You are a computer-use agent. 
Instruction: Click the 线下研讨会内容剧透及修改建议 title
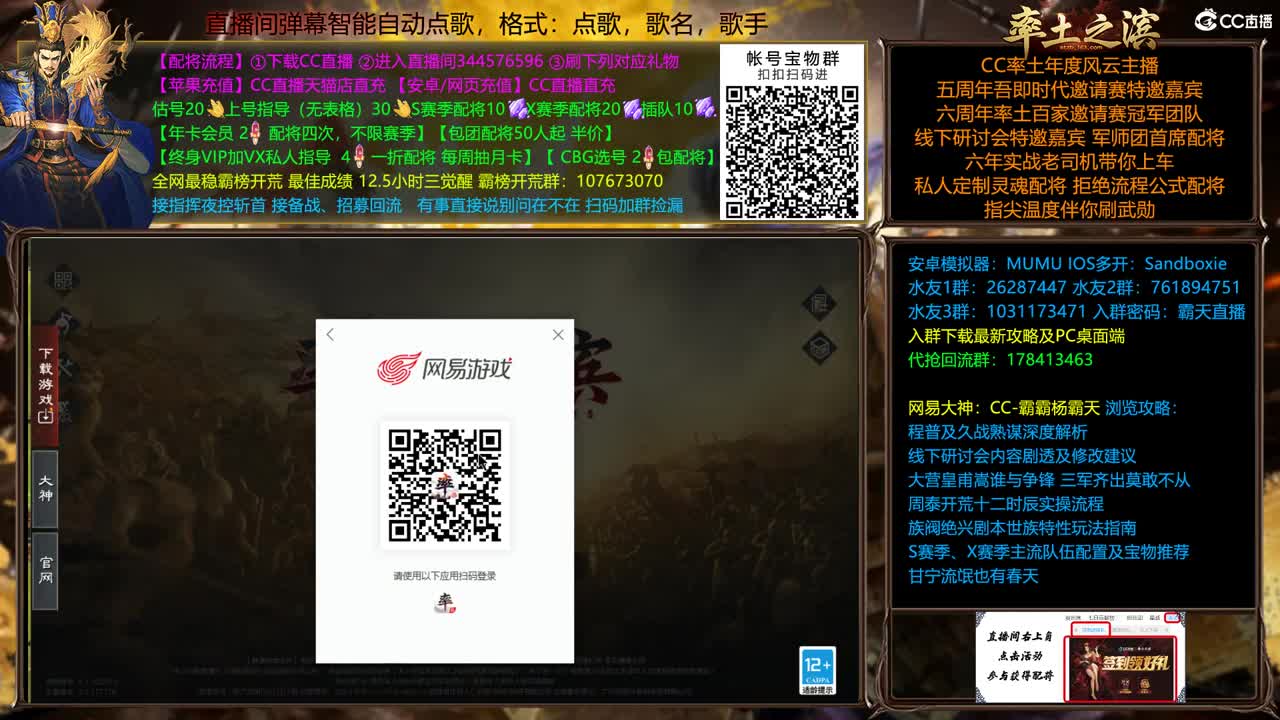click(1022, 456)
